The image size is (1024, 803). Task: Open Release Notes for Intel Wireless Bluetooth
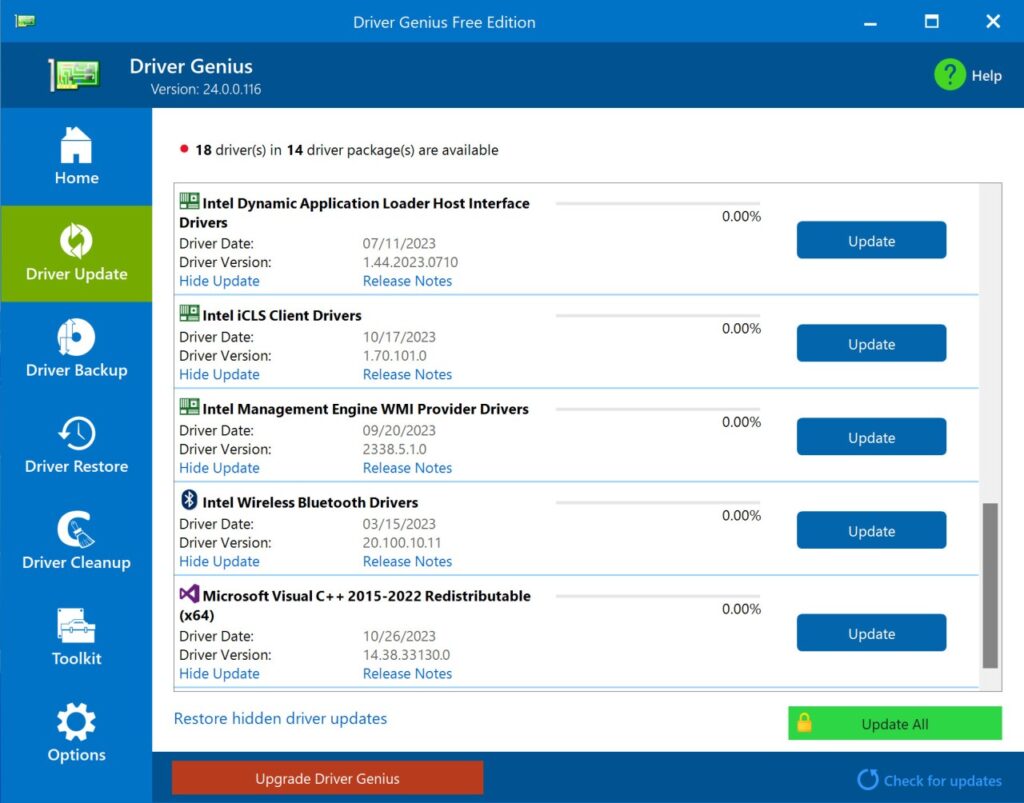coord(408,561)
